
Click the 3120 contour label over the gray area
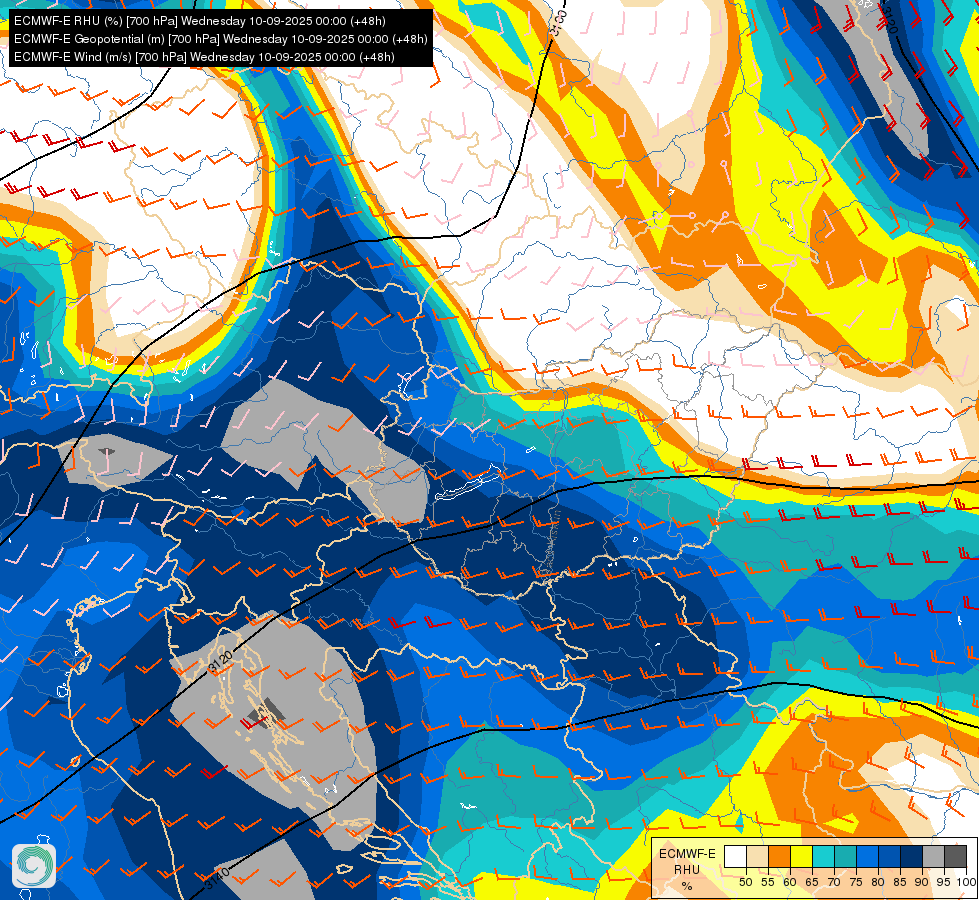(x=221, y=663)
